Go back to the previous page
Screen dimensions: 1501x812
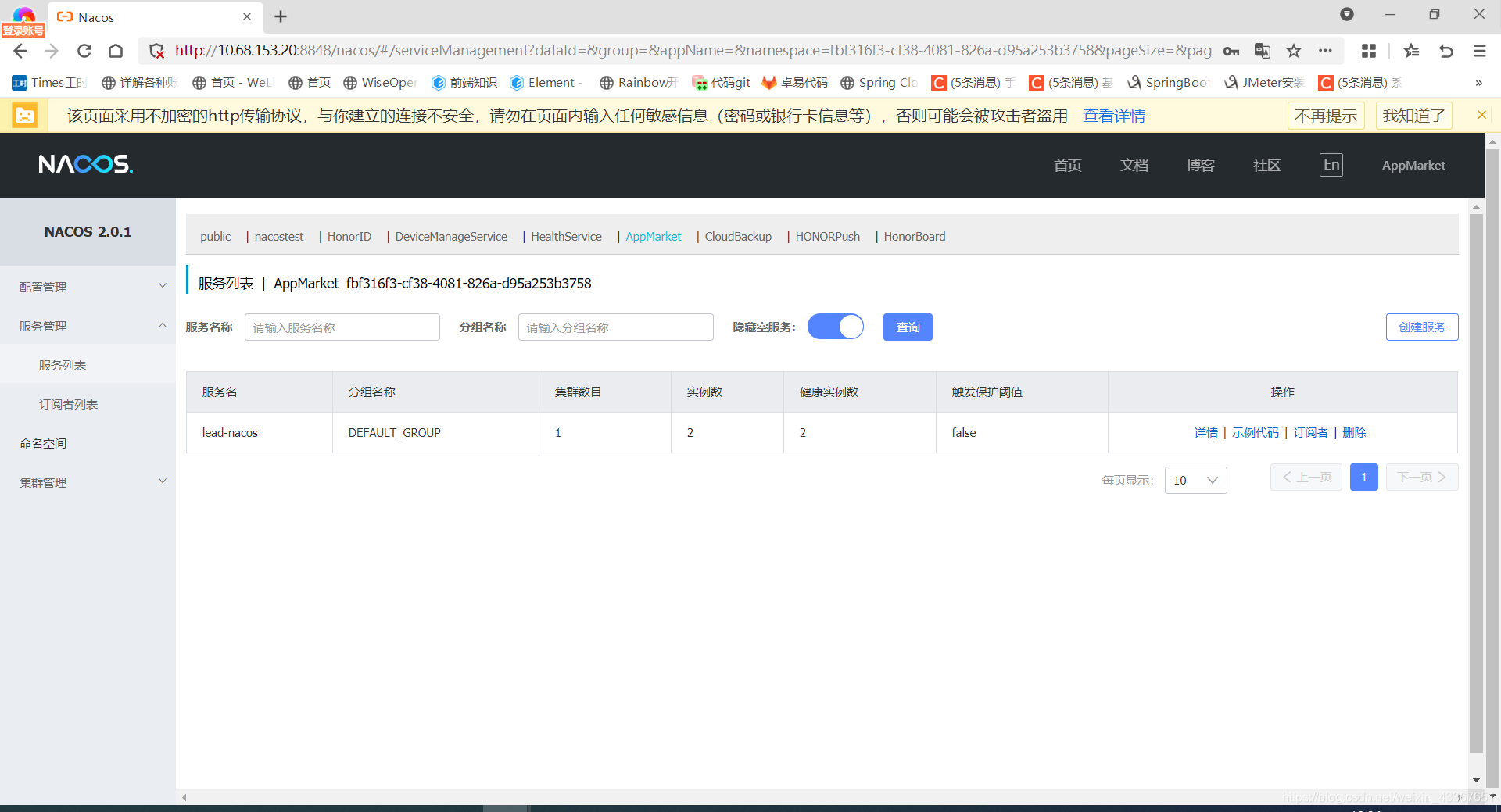coord(21,51)
